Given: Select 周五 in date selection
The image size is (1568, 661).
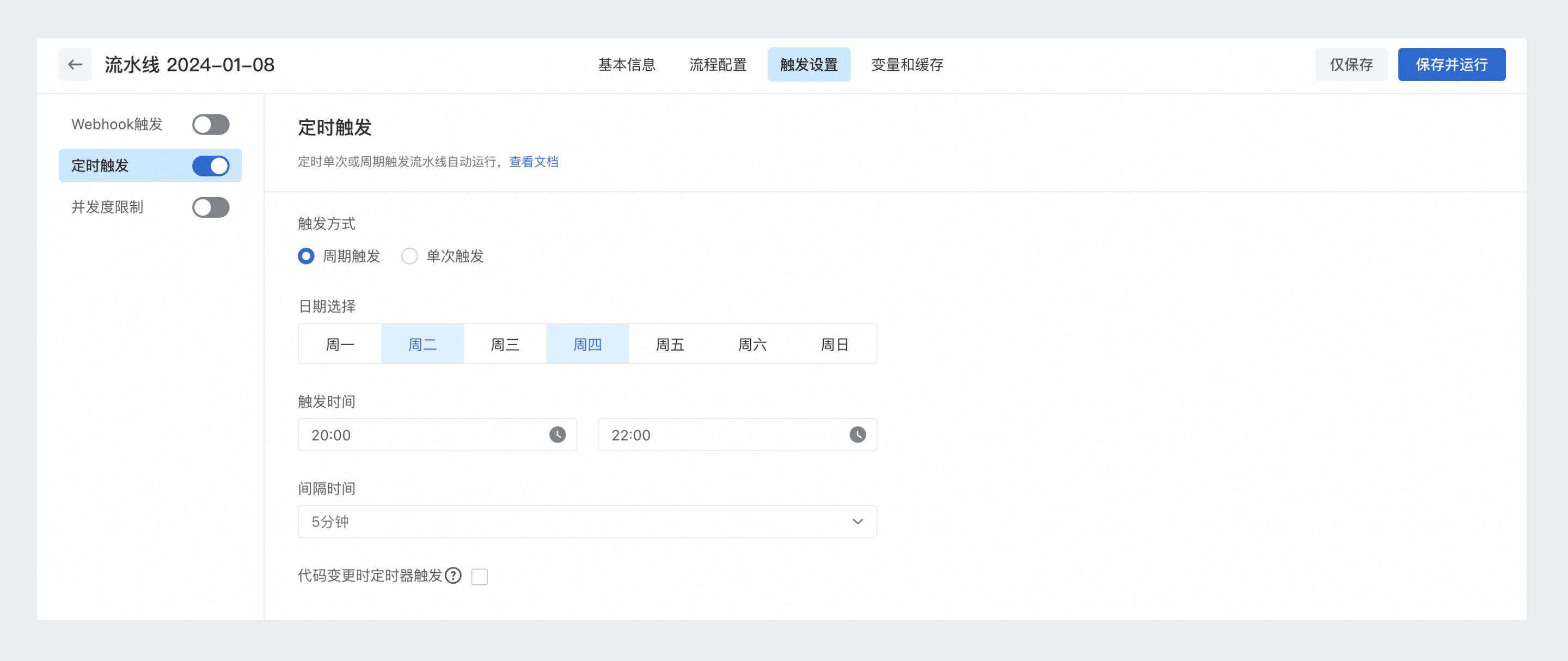Looking at the screenshot, I should (670, 344).
